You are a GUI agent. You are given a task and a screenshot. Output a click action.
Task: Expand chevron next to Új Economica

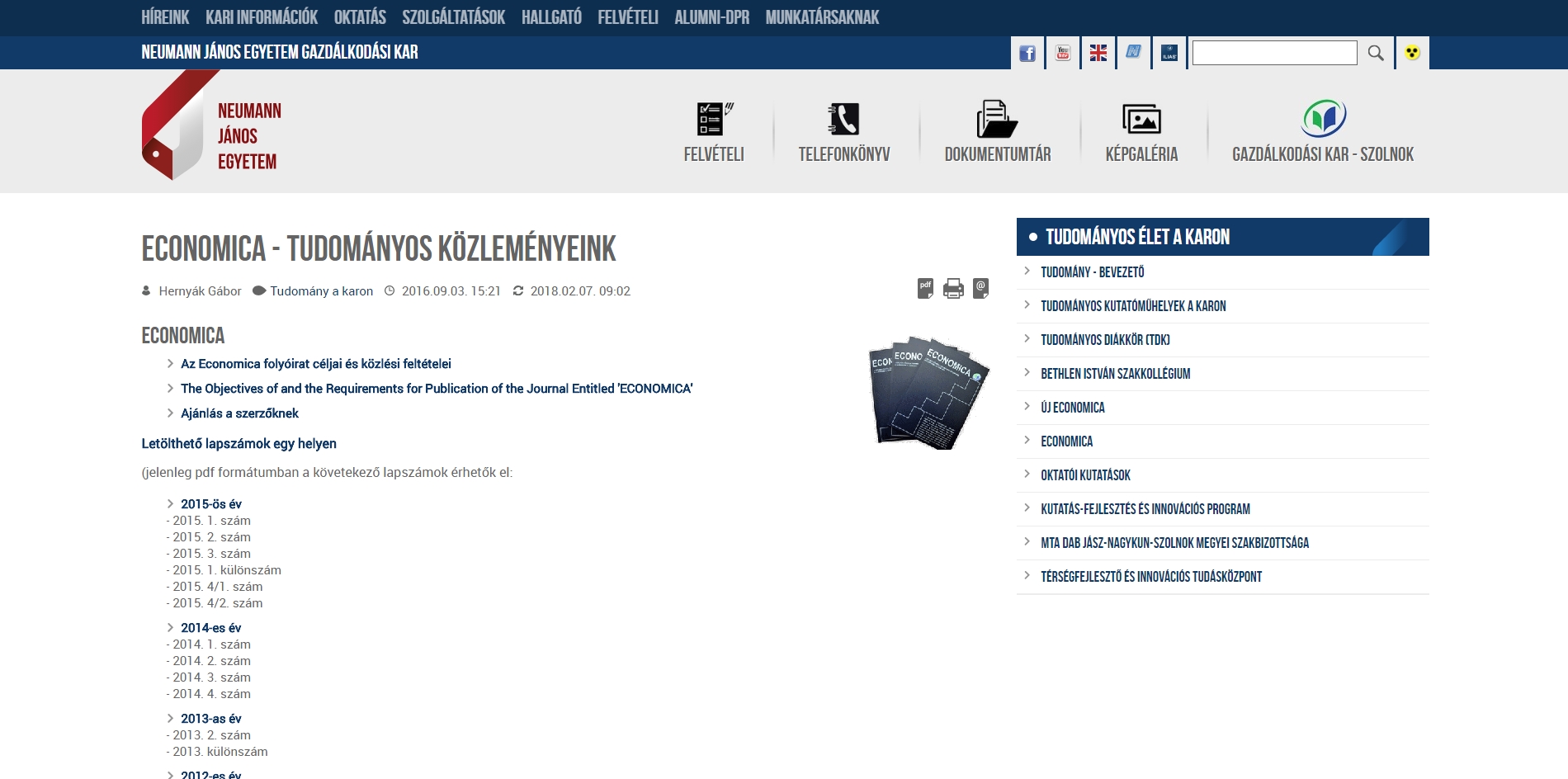(x=1027, y=406)
